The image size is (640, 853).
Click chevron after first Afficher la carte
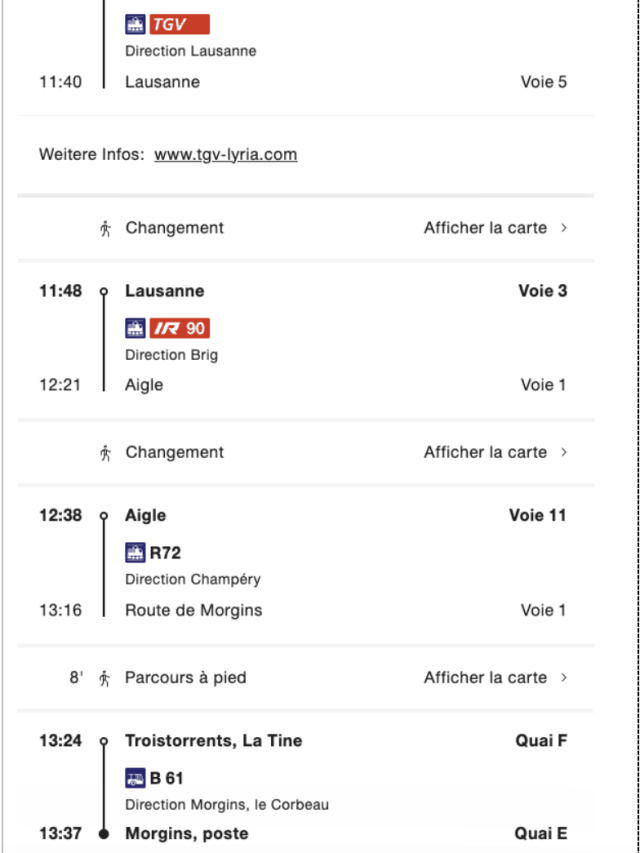pyautogui.click(x=564, y=228)
